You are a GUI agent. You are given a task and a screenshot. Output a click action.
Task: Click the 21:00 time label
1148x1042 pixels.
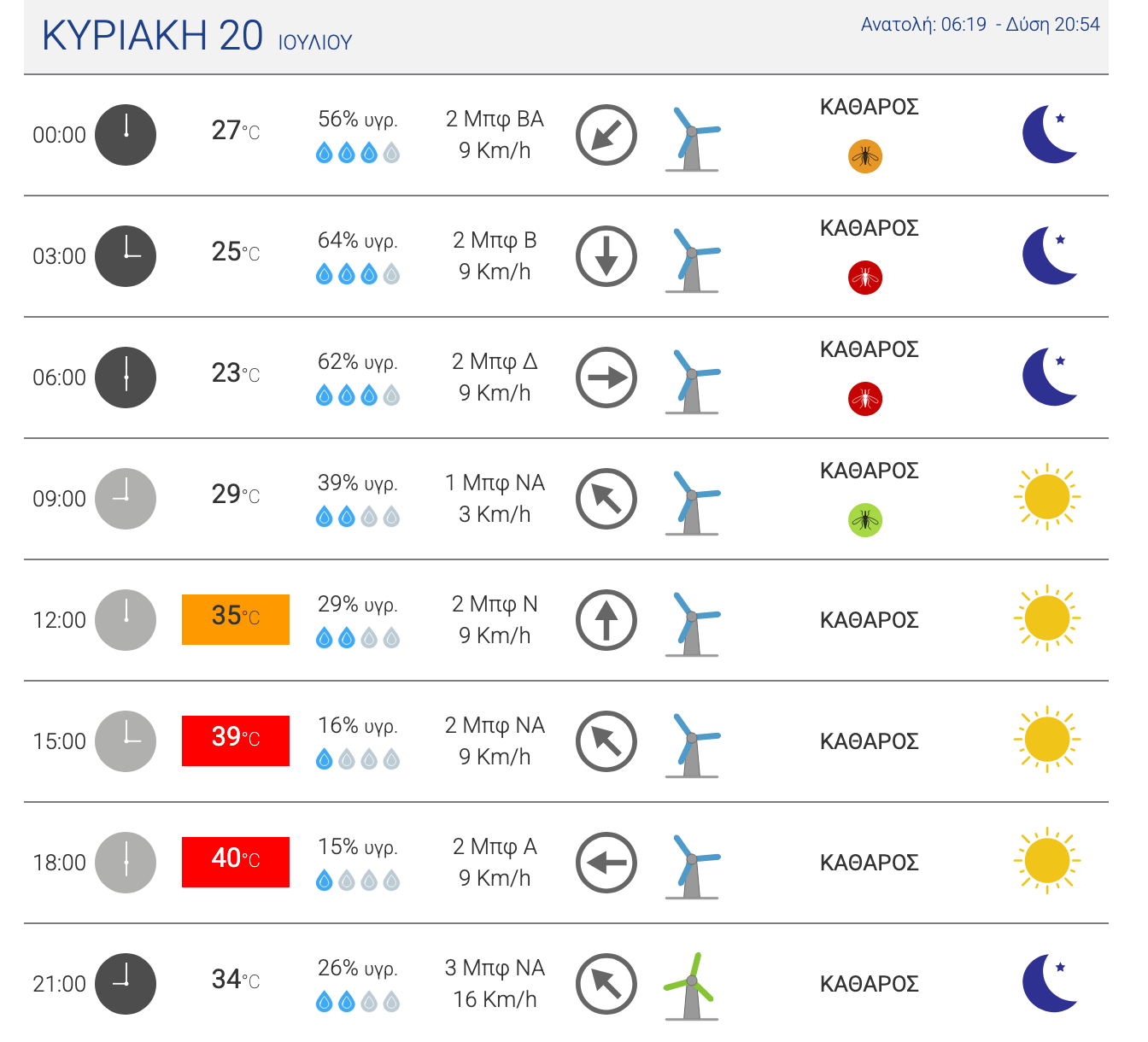coord(59,984)
